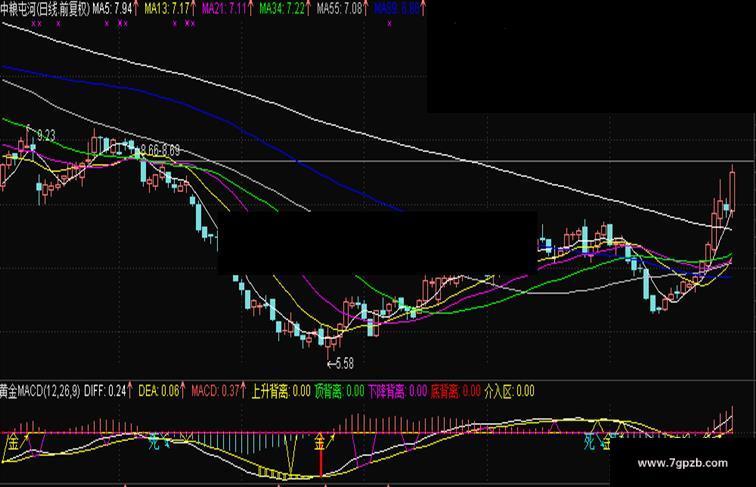Select the DIFF: 0.24 value
756x487 pixels.
click(x=105, y=391)
